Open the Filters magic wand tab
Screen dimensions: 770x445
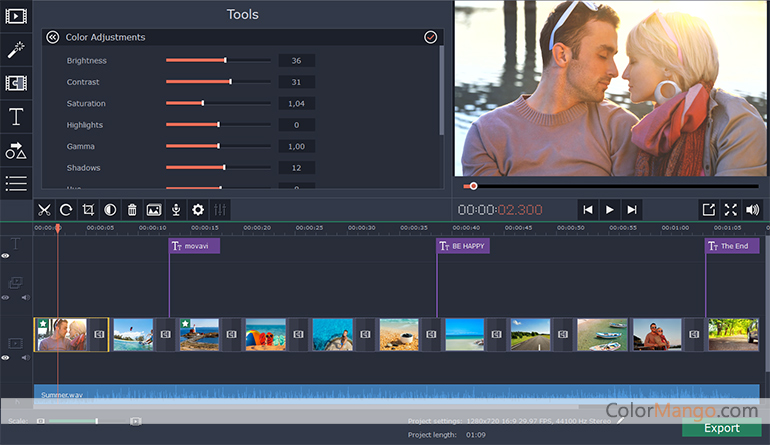pyautogui.click(x=16, y=50)
